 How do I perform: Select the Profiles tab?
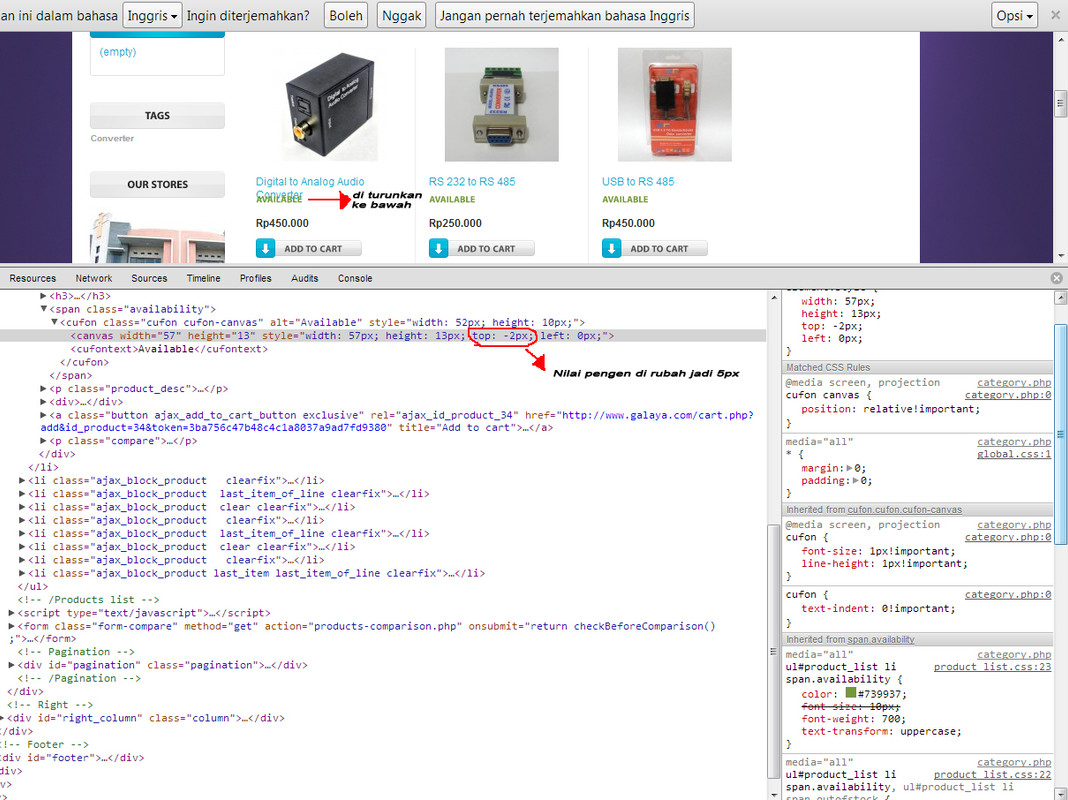tap(255, 278)
